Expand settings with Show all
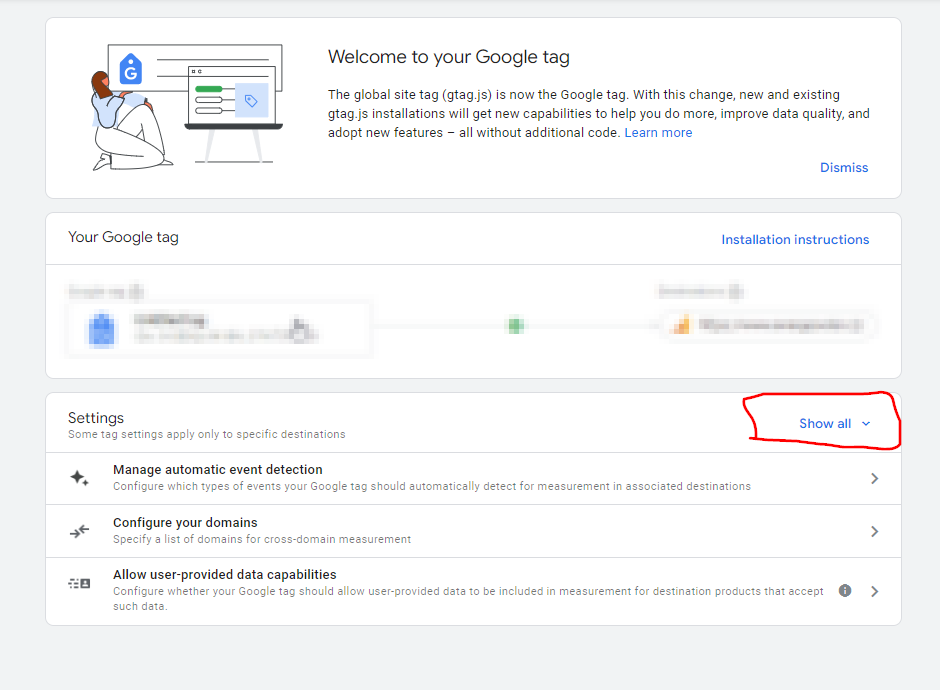940x690 pixels. 825,424
